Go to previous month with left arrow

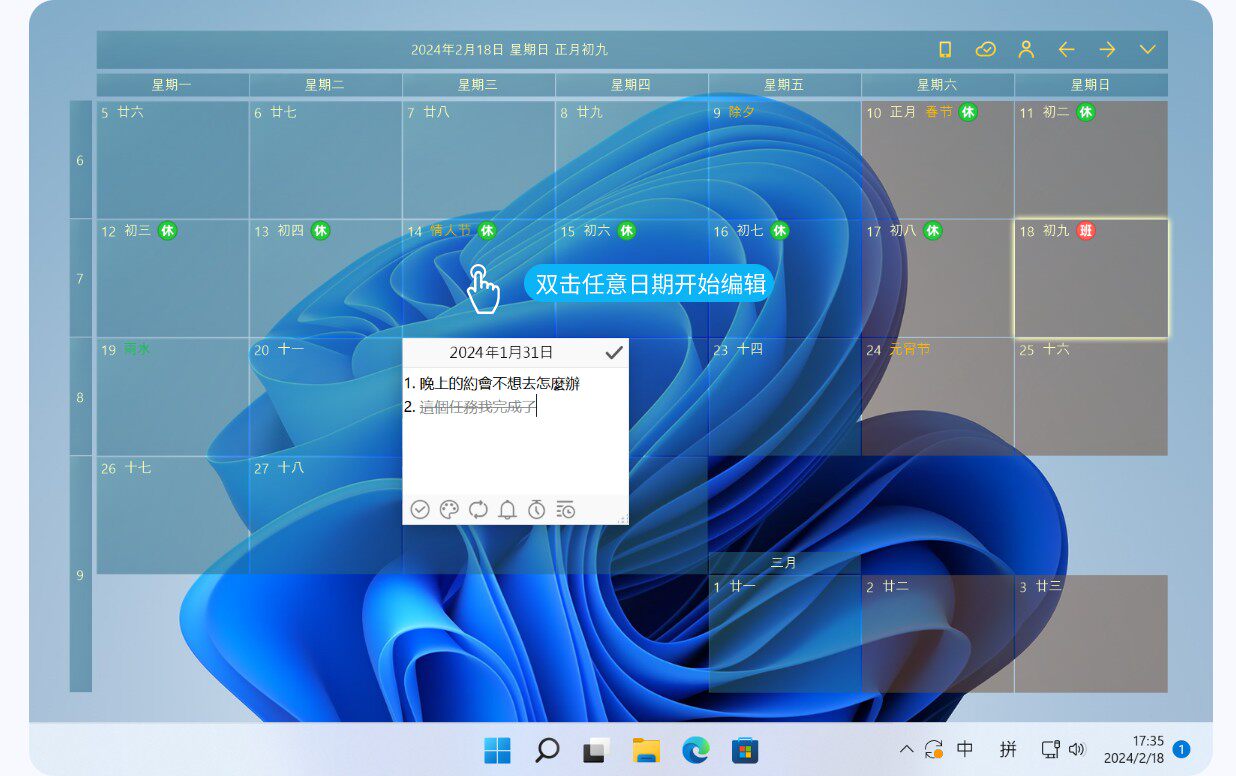coord(1066,49)
